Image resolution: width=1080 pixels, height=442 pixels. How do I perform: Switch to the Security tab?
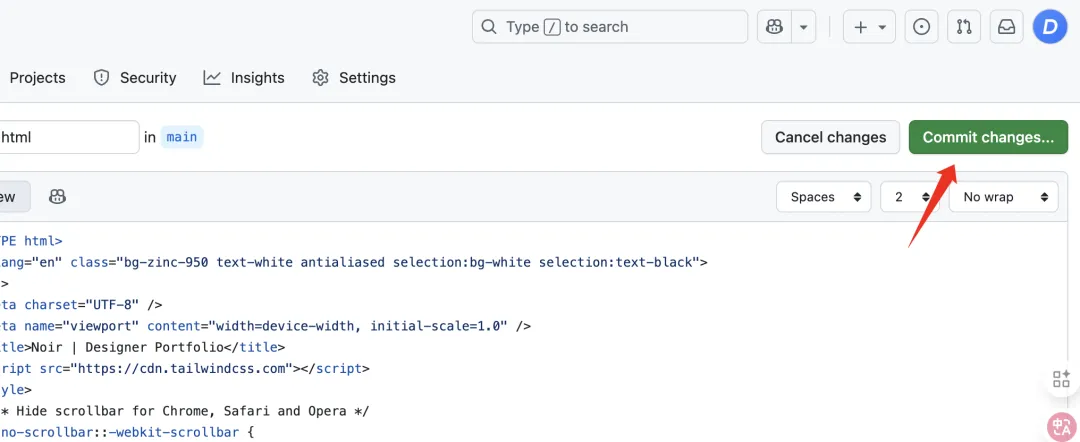click(x=135, y=78)
